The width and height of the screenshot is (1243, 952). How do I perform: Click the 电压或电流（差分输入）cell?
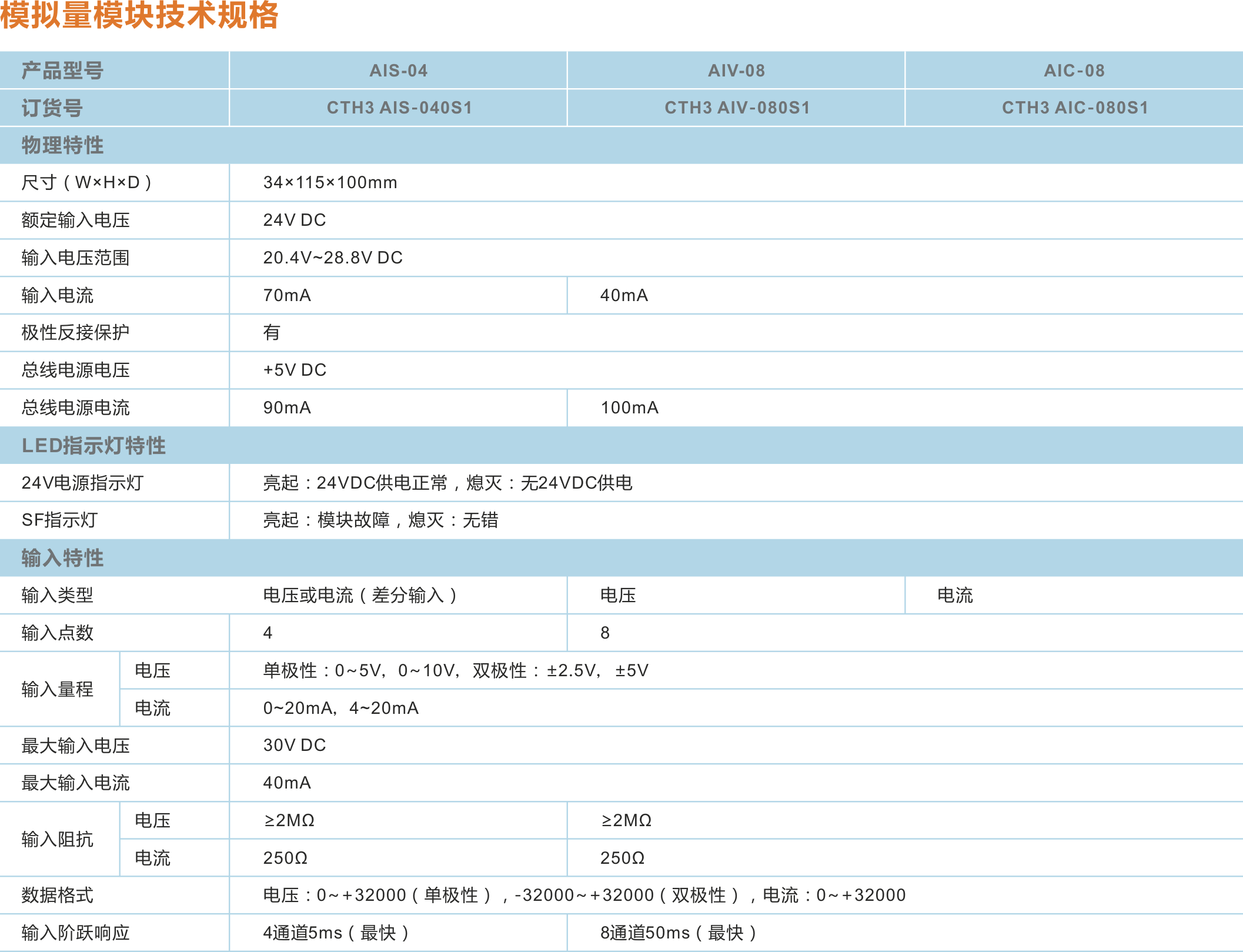[360, 595]
